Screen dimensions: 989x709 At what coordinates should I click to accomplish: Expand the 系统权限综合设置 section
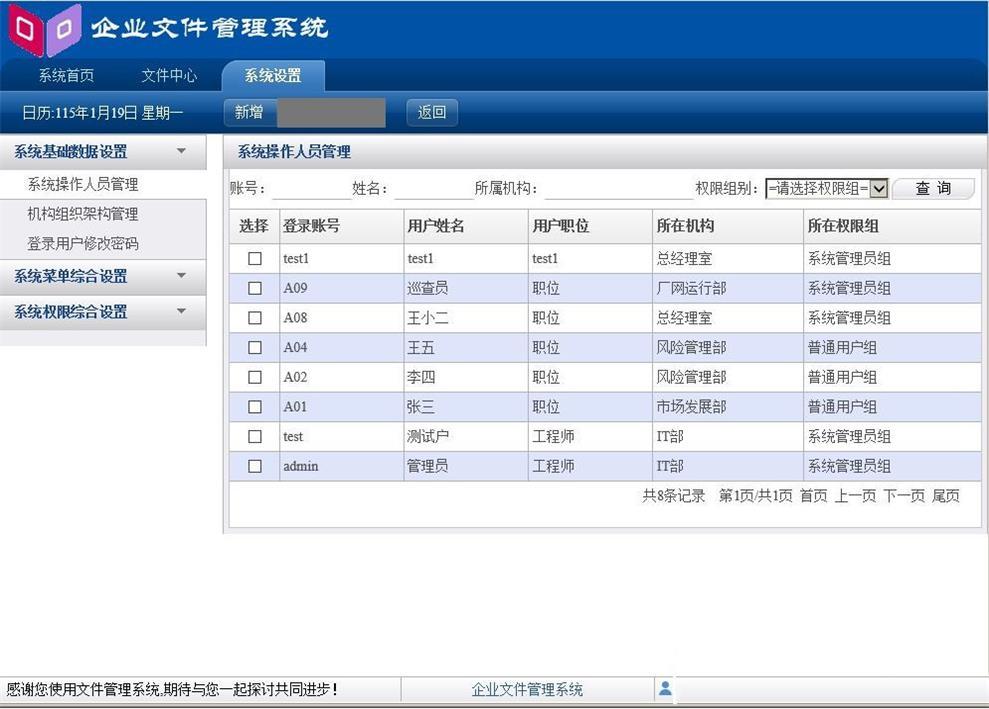(x=181, y=312)
